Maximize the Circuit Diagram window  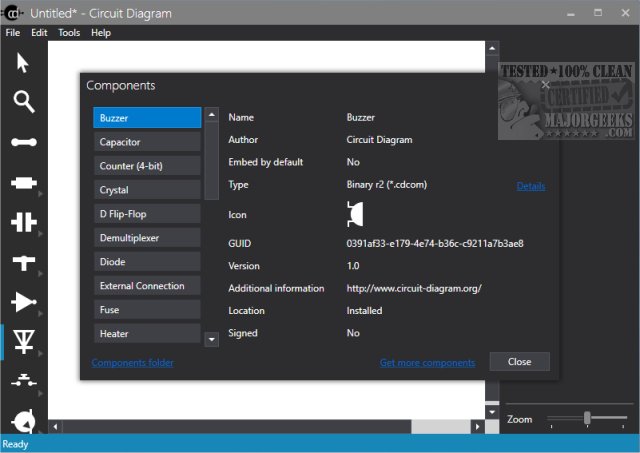coord(598,13)
